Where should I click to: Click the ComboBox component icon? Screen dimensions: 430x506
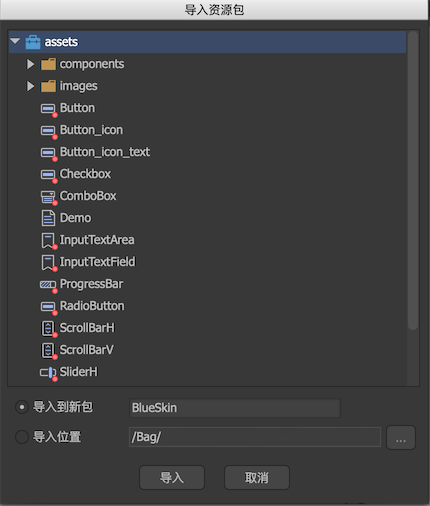[x=49, y=197]
